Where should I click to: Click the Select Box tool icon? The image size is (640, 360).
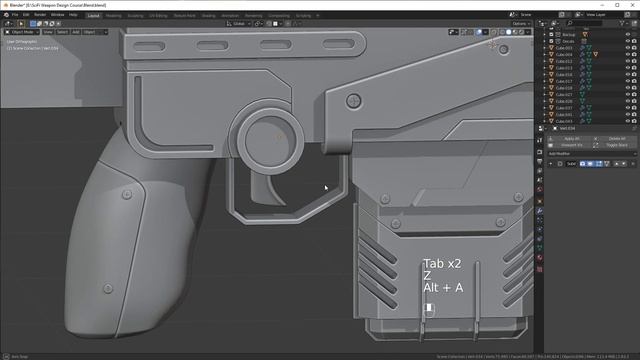[21, 24]
